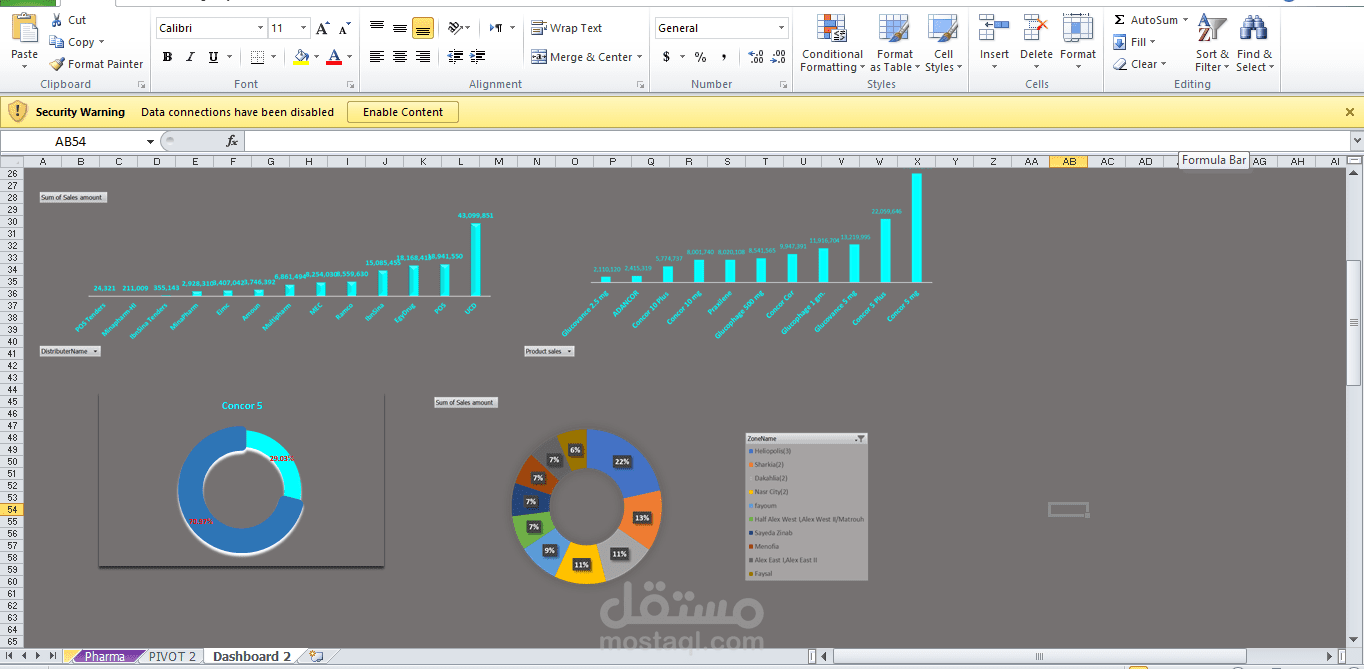
Task: Toggle Bold formatting
Action: tap(167, 57)
